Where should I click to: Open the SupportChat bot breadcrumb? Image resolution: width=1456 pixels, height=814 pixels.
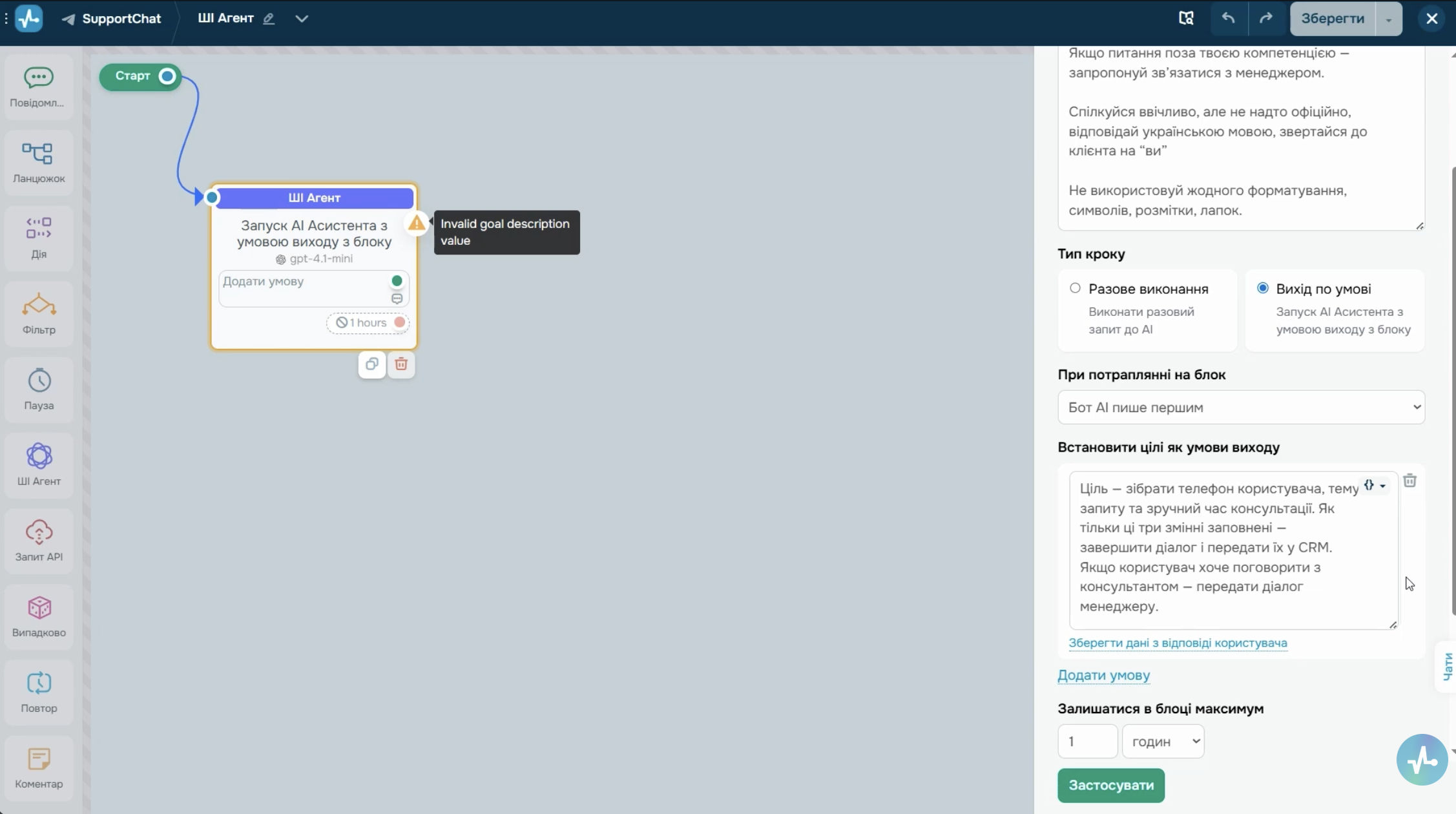(x=112, y=19)
